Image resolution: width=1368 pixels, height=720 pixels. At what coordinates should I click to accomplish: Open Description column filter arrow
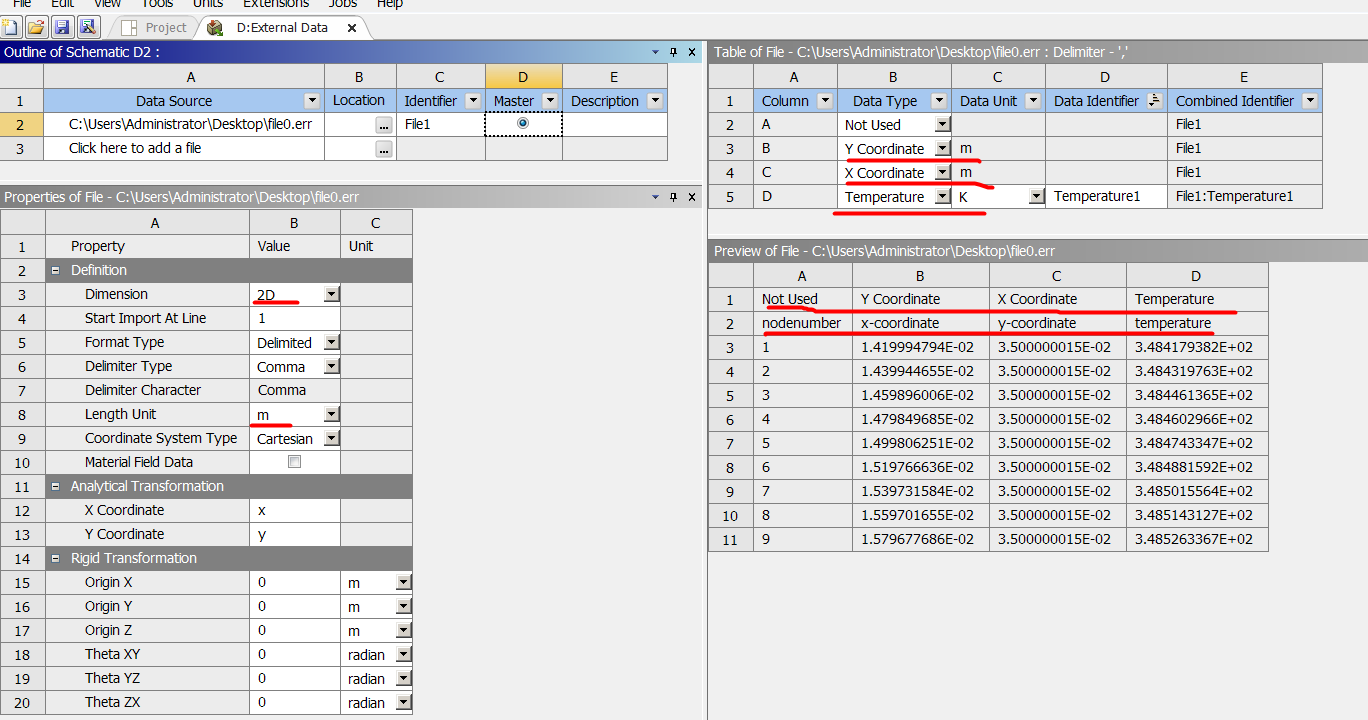tap(655, 101)
